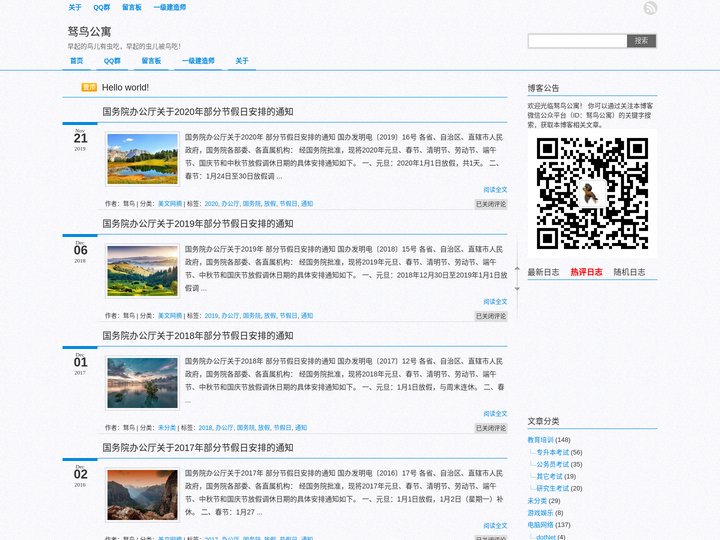The height and width of the screenshot is (540, 720).
Task: Click the 2020 tag under the 2020 post
Action: [211, 204]
